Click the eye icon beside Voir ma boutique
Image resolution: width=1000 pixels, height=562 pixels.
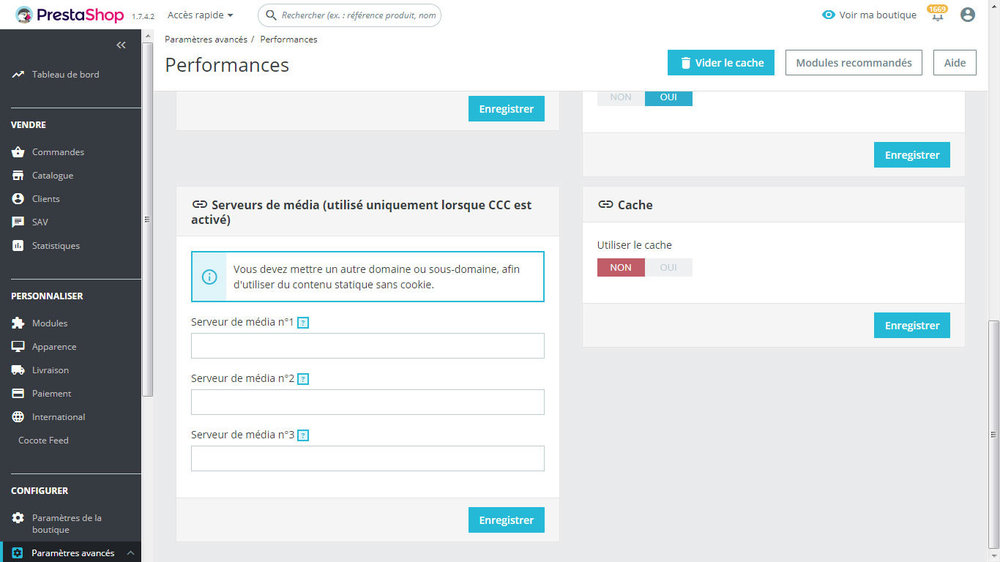pyautogui.click(x=828, y=15)
